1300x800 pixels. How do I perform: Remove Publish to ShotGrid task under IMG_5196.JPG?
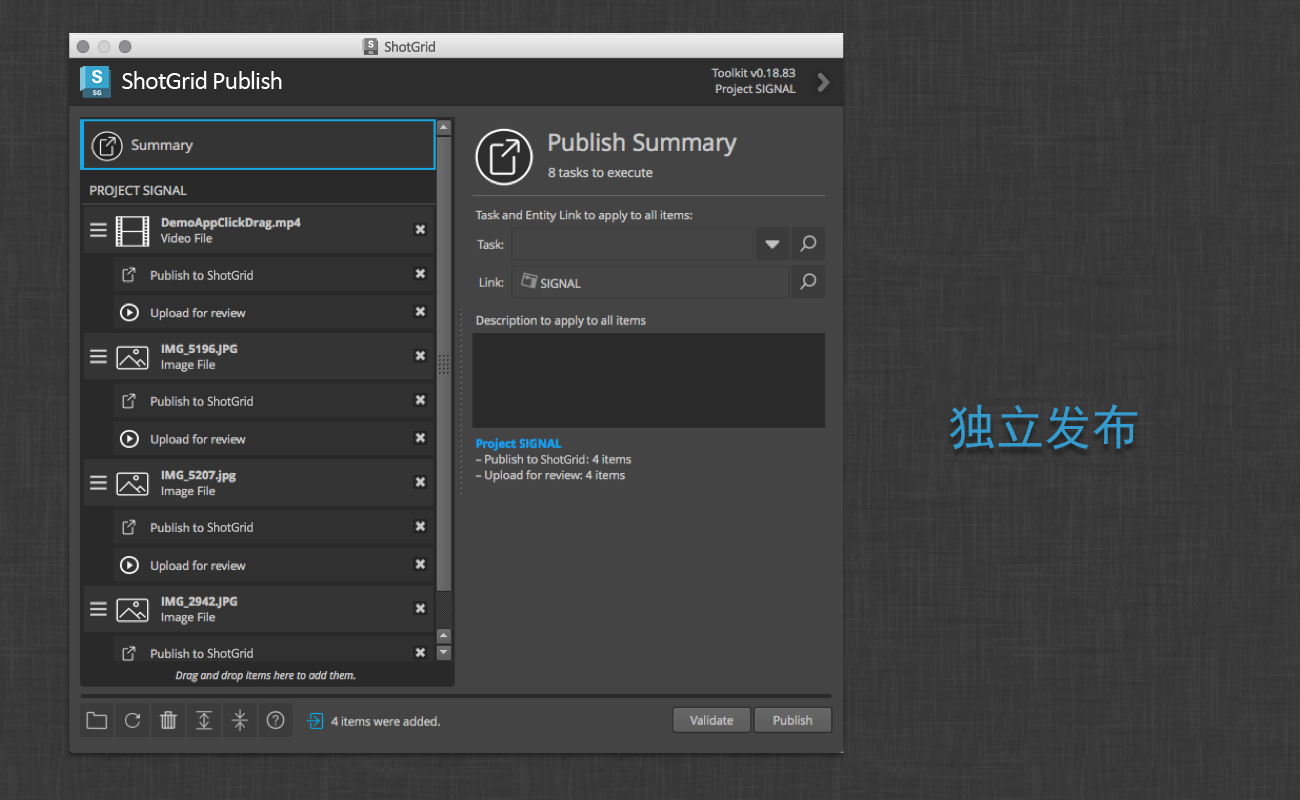[x=420, y=400]
